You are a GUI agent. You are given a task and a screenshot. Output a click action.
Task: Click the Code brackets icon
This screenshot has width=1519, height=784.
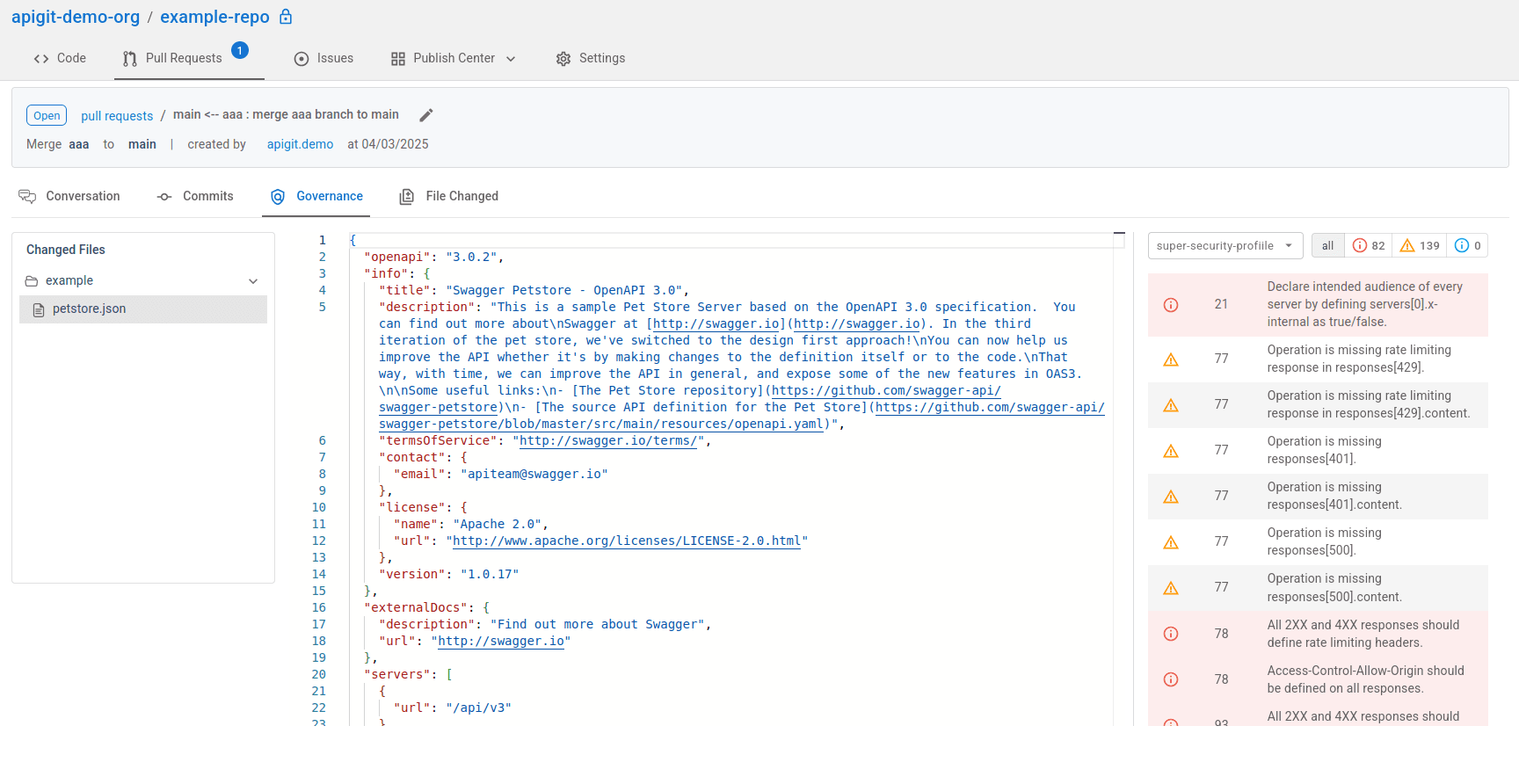[41, 59]
